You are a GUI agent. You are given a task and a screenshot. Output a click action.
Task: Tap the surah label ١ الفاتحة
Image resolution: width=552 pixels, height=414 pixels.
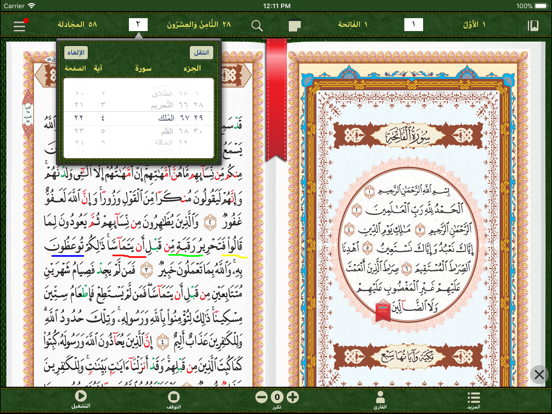click(352, 24)
